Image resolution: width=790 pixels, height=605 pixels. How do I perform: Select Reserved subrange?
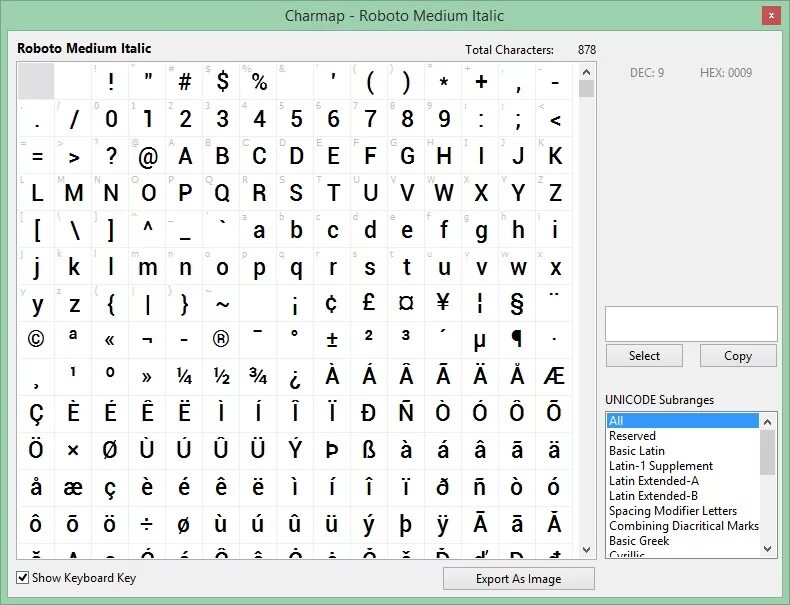[x=683, y=436]
